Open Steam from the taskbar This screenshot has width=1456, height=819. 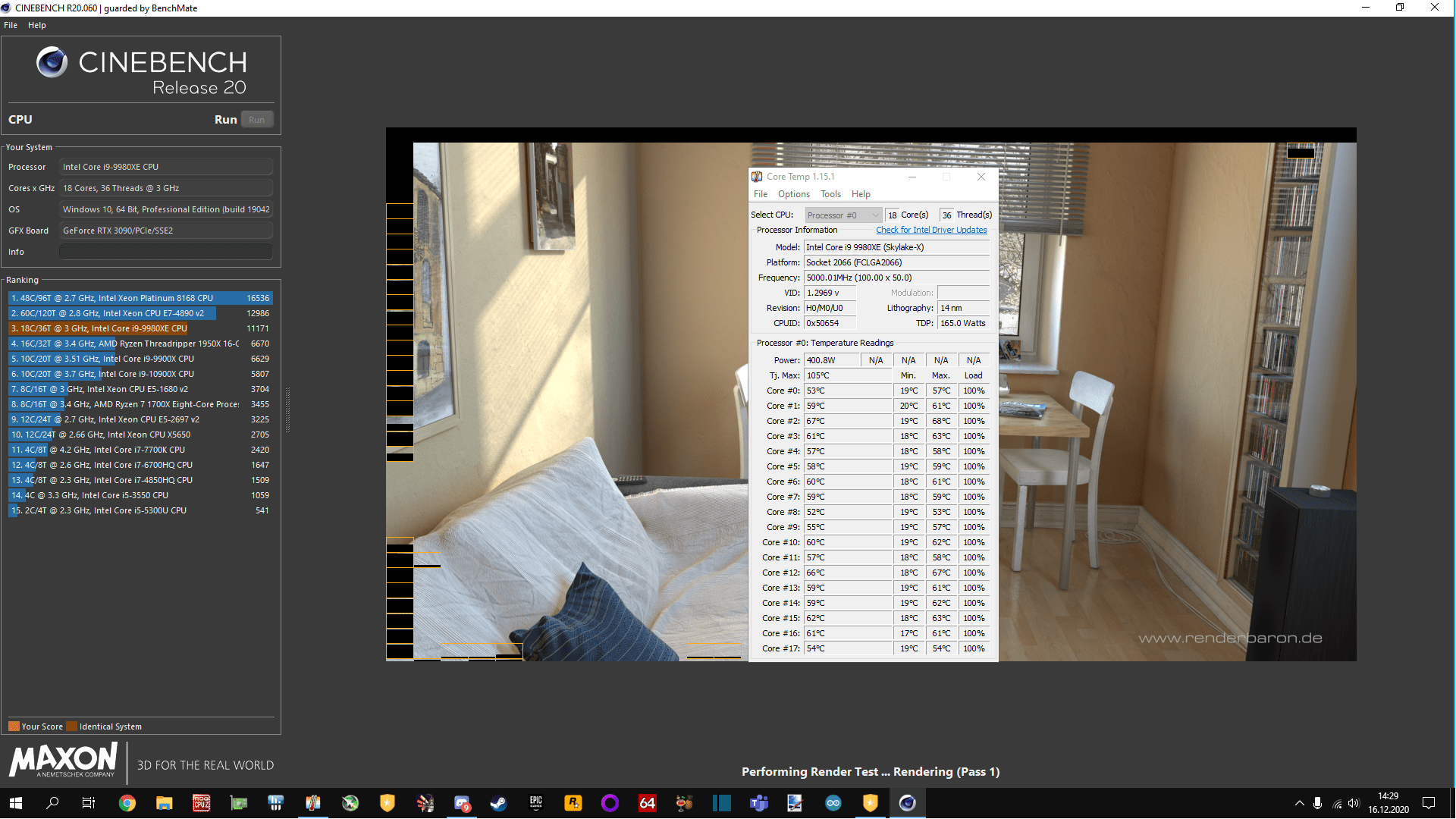pos(498,803)
